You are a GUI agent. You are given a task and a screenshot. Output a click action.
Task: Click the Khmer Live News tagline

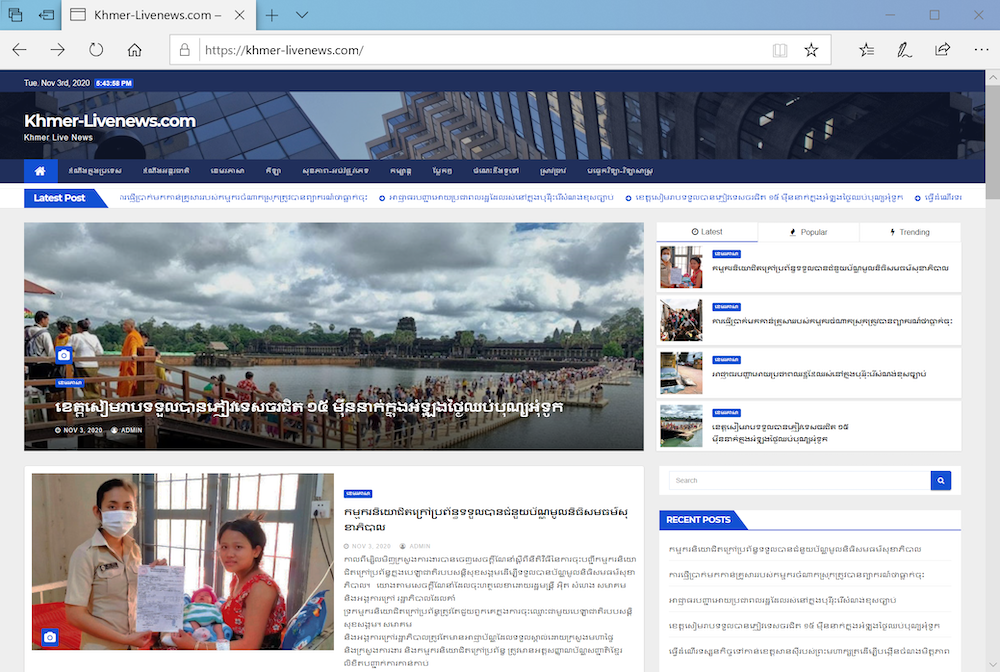[x=58, y=138]
